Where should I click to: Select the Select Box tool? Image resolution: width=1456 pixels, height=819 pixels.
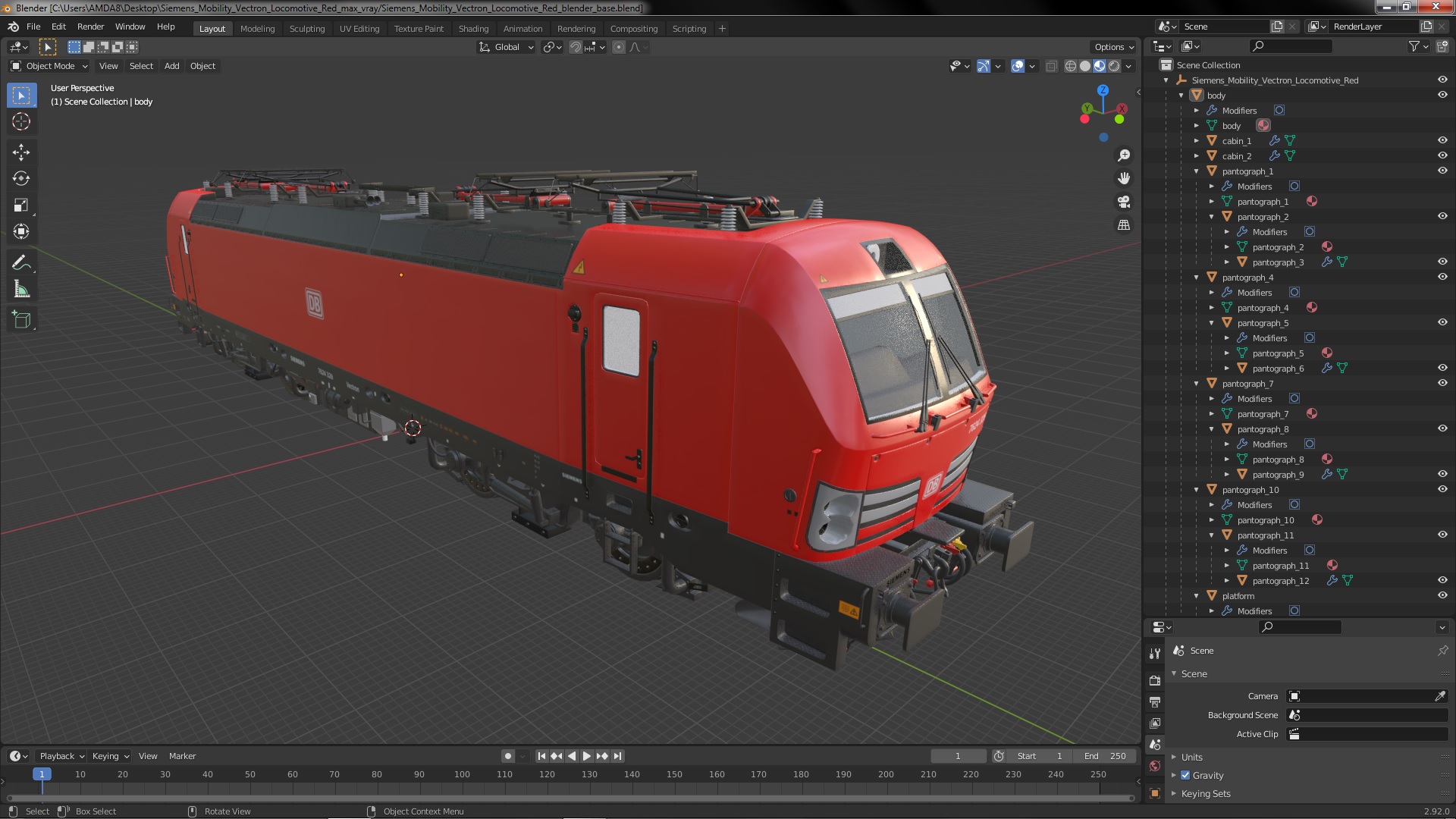(x=21, y=96)
